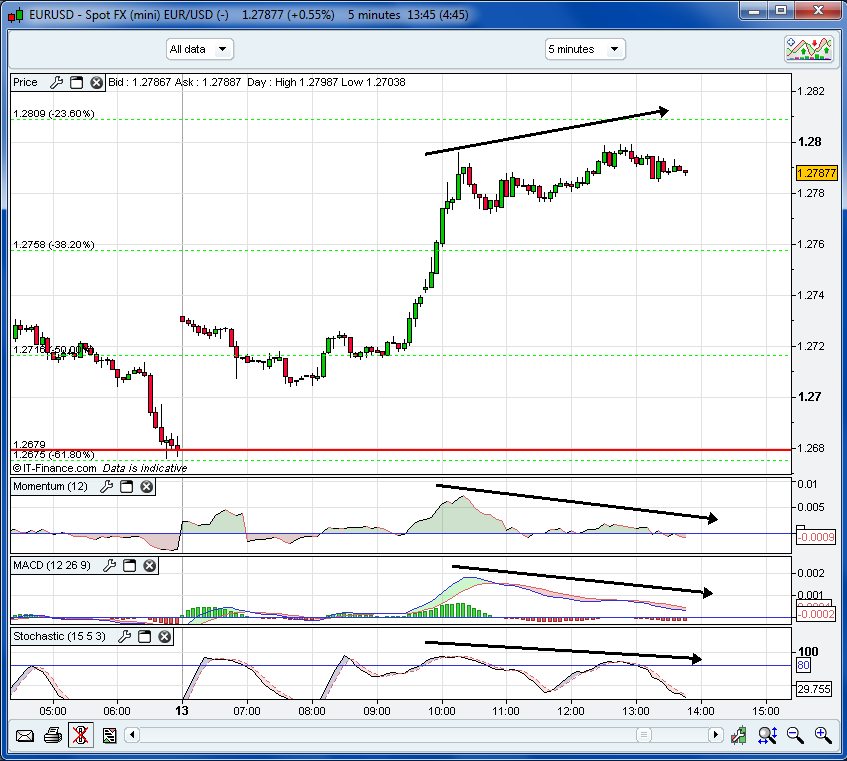Close the MACD indicator panel
This screenshot has width=847, height=761.
(150, 565)
